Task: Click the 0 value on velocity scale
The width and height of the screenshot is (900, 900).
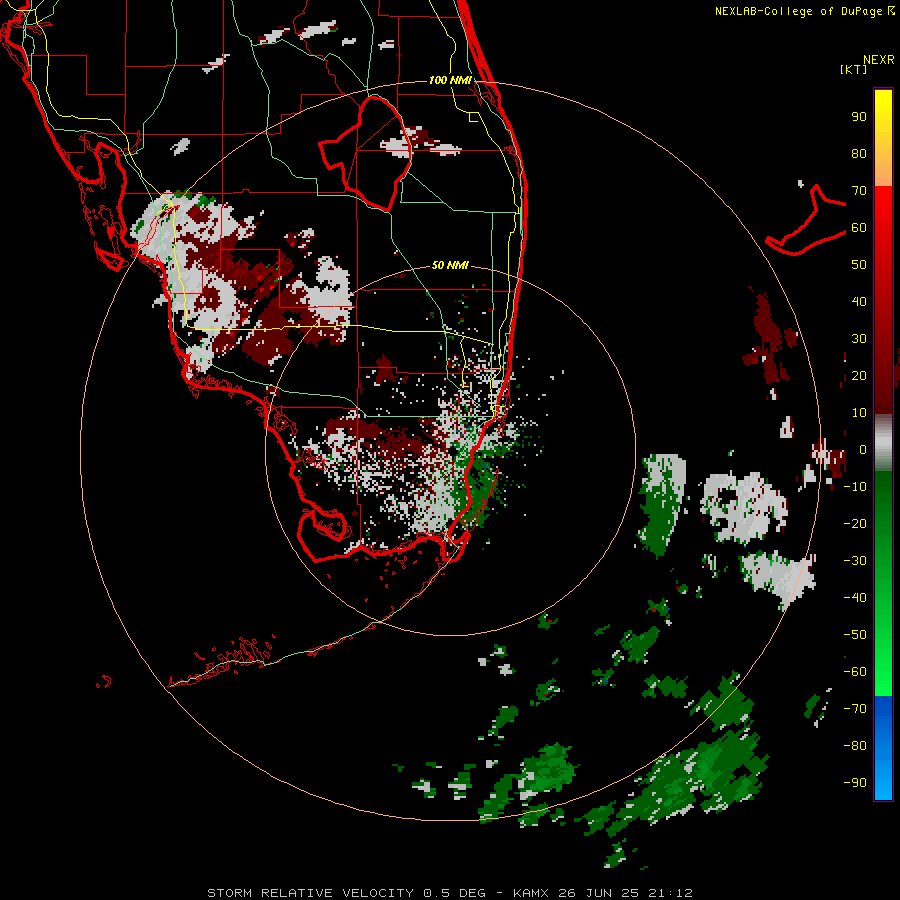Action: point(863,450)
